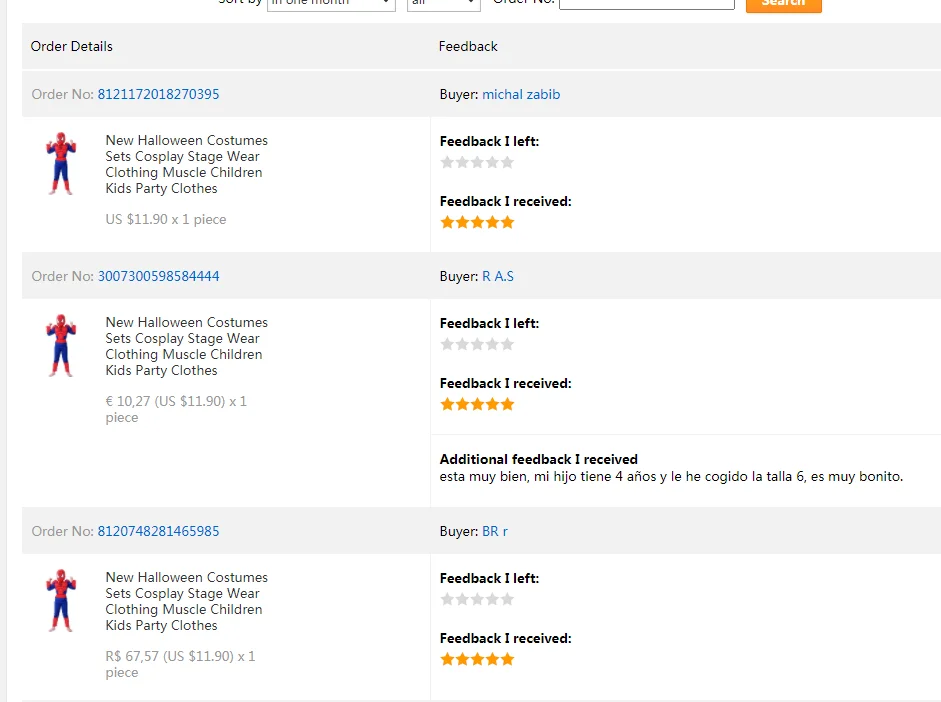
Task: Click the Spider-Man costume thumbnail in first order
Action: click(x=61, y=163)
